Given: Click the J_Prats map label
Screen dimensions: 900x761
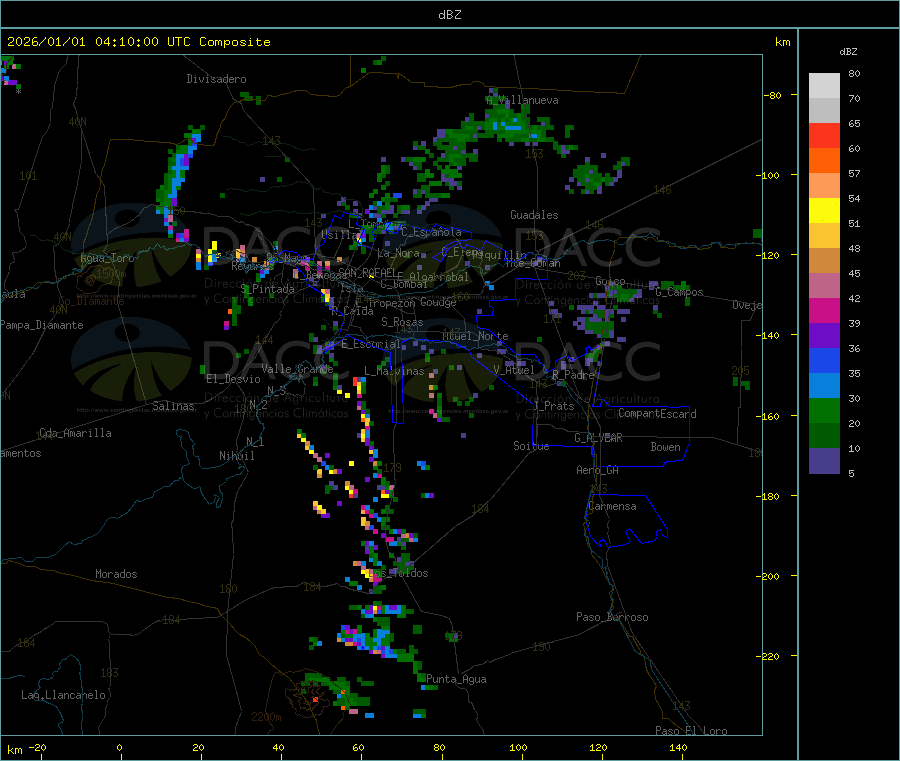Looking at the screenshot, I should pos(554,406).
